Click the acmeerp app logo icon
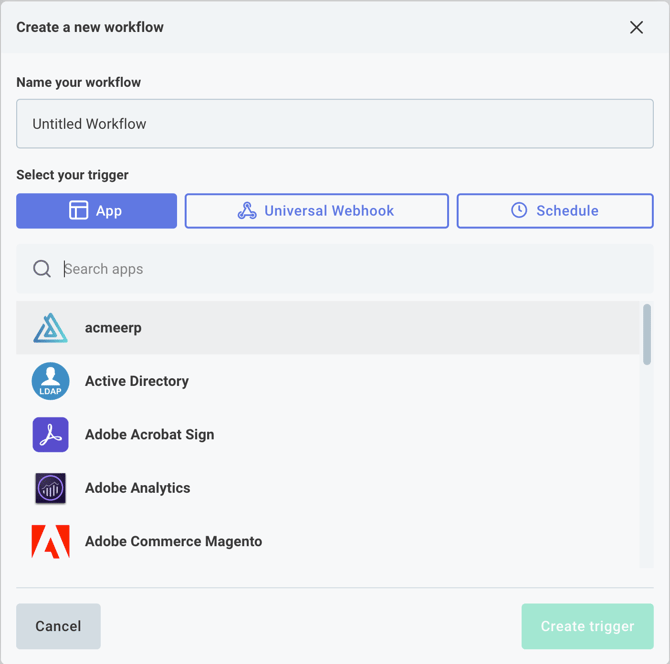This screenshot has width=670, height=664. pyautogui.click(x=50, y=328)
